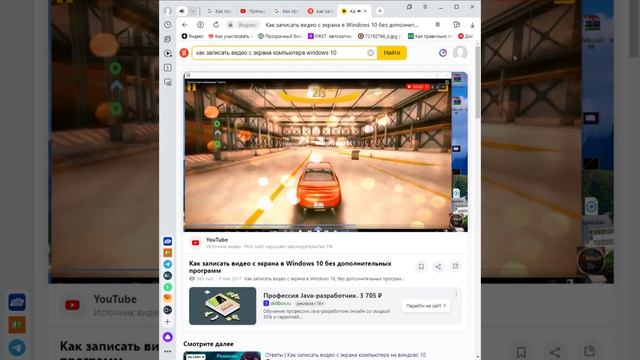Open the FIRST bookmark in the bookmarks bar
640x360 pixels.
[330, 36]
